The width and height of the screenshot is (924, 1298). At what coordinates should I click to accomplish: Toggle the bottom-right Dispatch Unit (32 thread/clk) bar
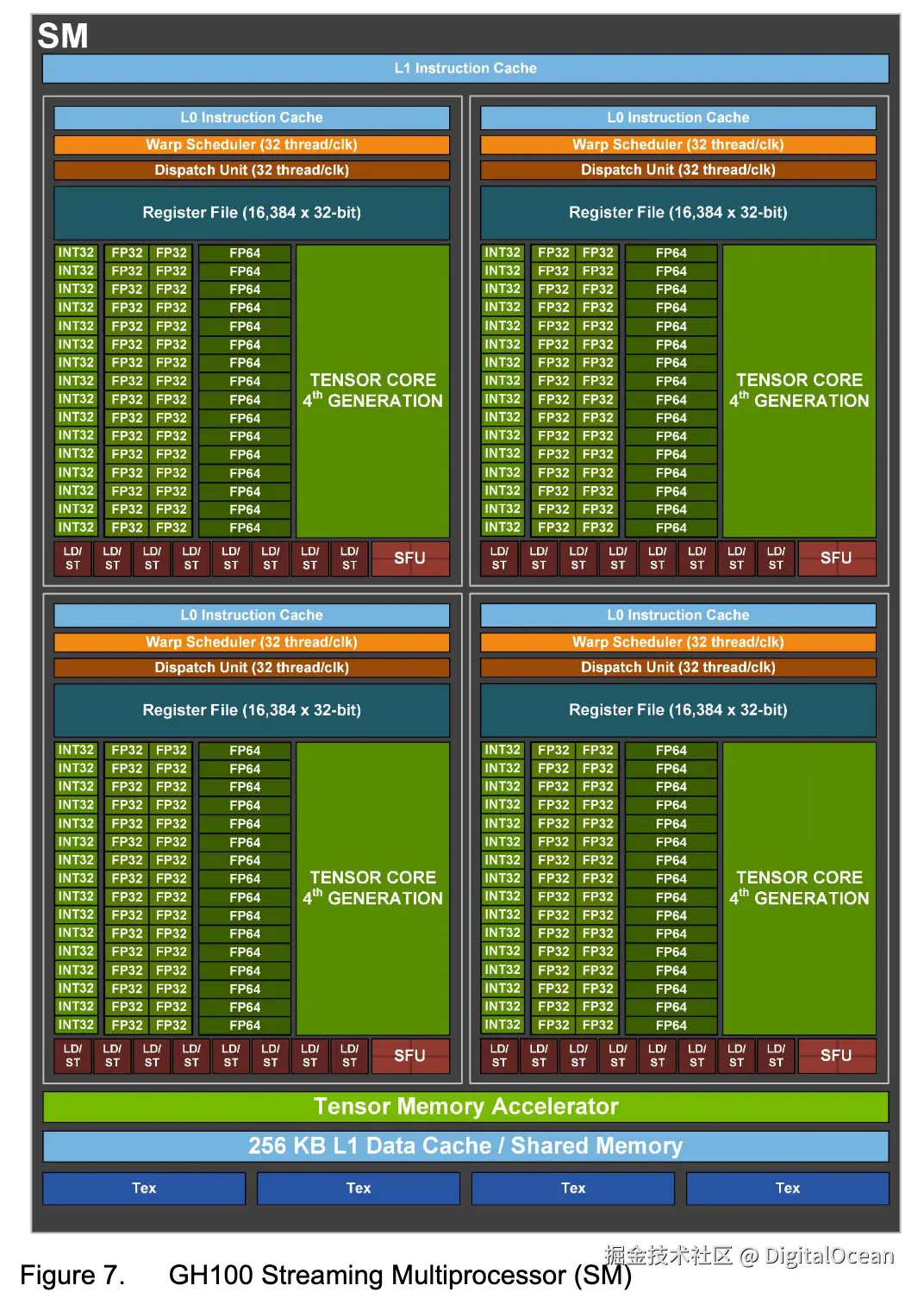pyautogui.click(x=677, y=667)
